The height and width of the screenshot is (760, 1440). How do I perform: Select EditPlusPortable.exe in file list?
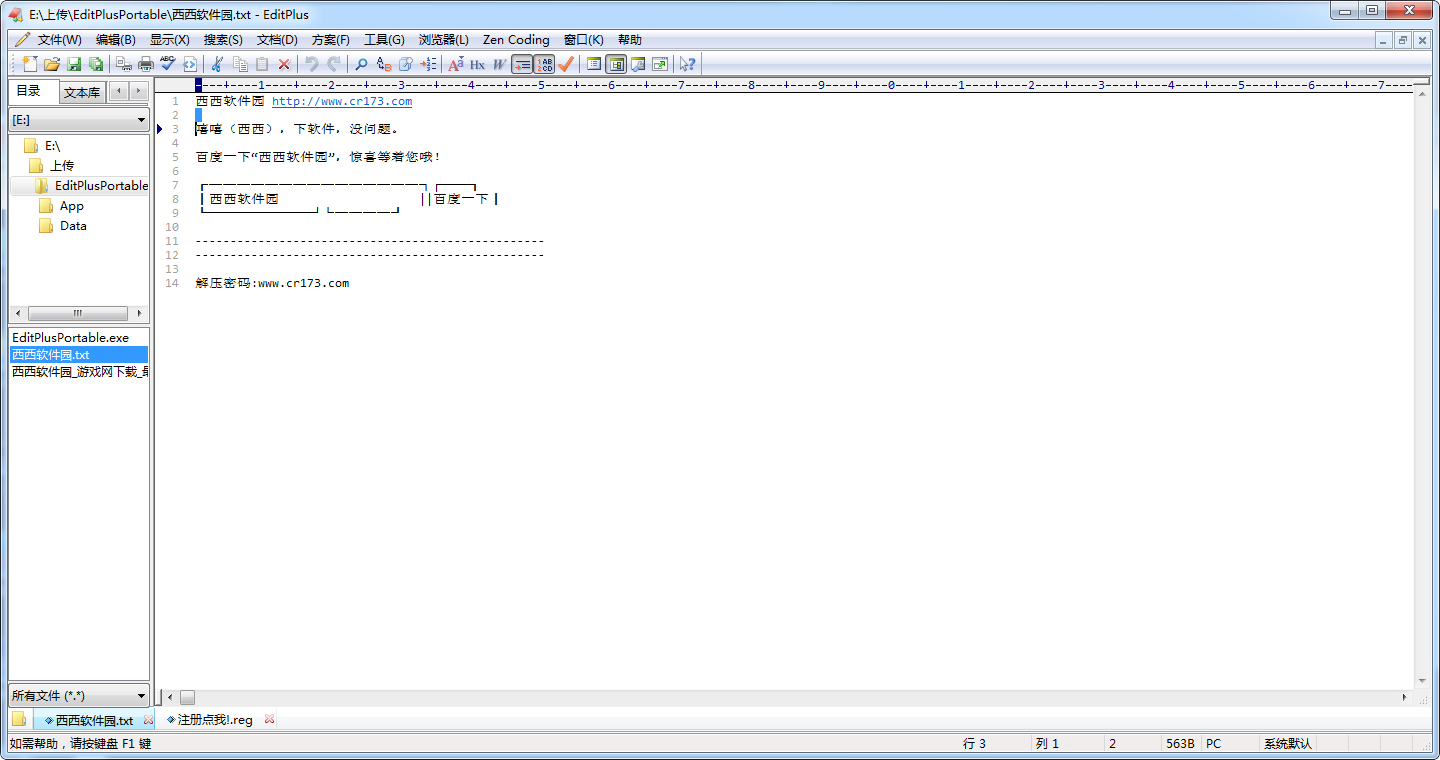[70, 338]
